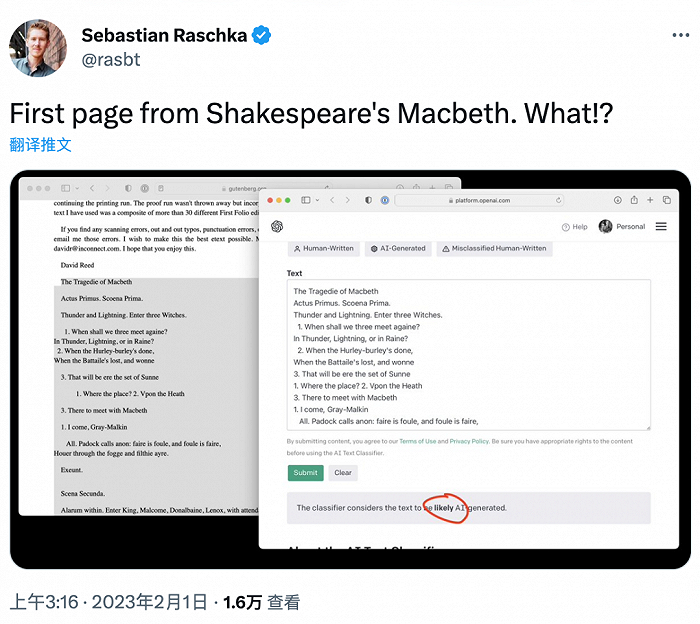The height and width of the screenshot is (624, 700).
Task: Click the Downloads icon in the front Safari toolbar
Action: pos(618,200)
